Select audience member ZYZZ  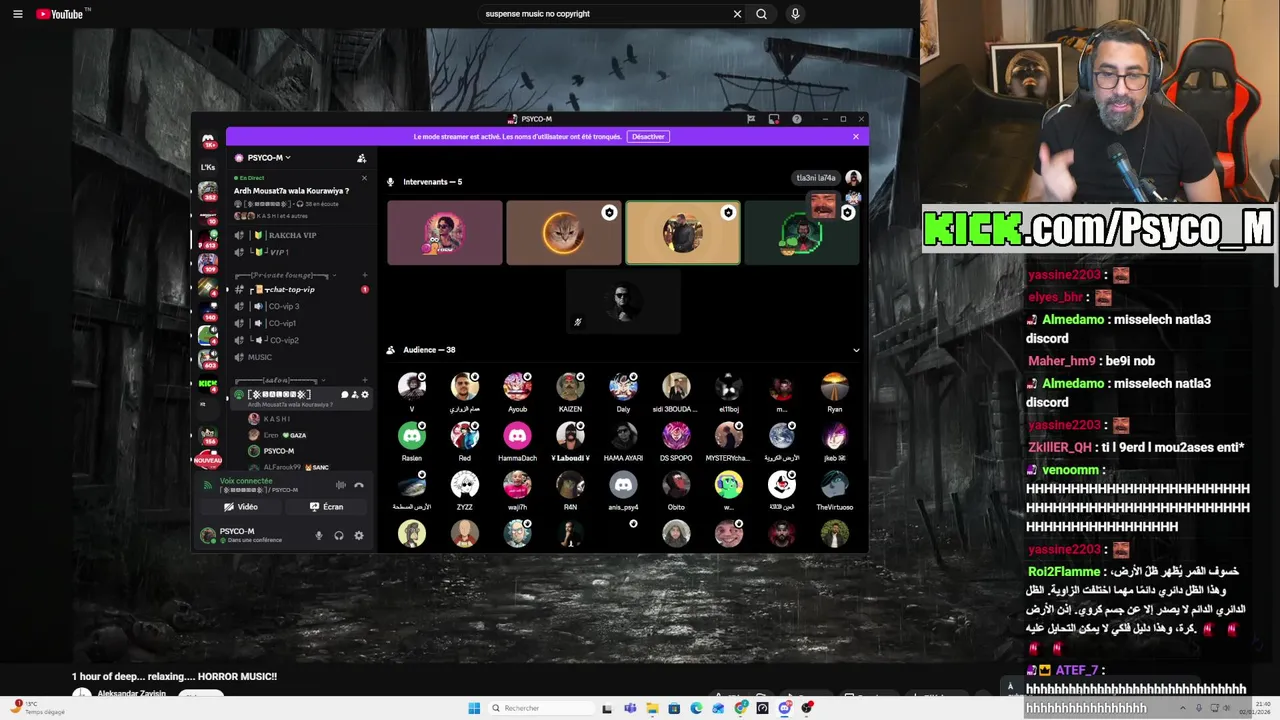(x=464, y=490)
